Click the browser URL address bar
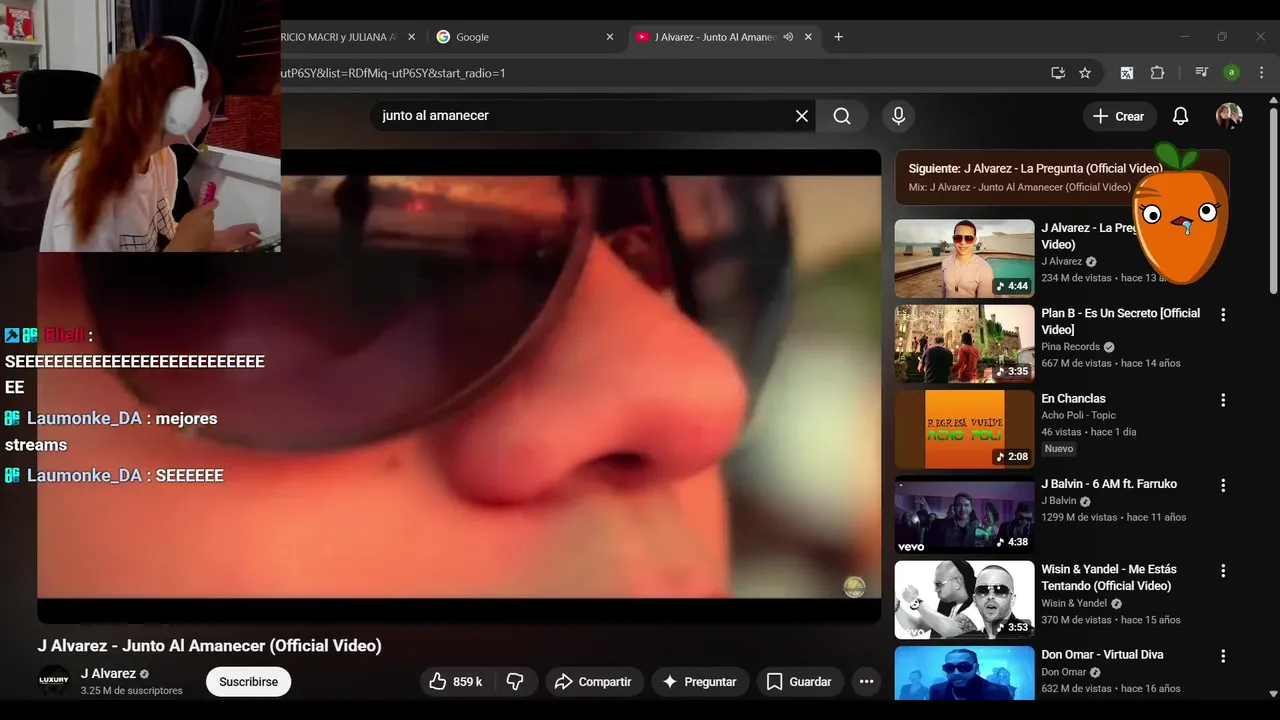 pos(660,73)
